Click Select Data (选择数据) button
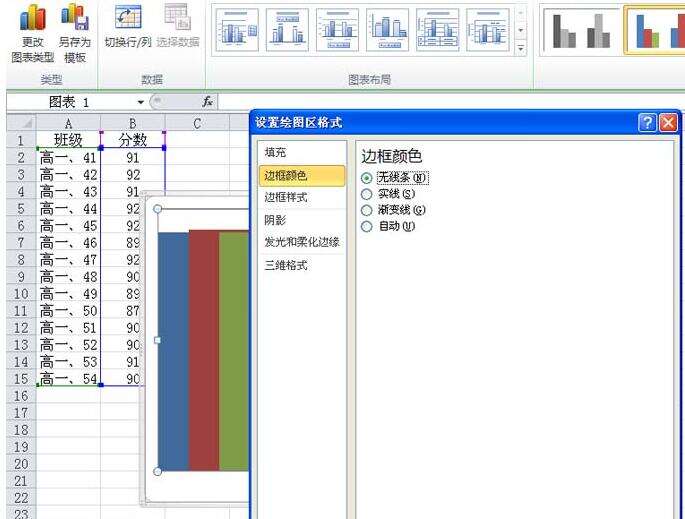685x519 pixels. [178, 26]
